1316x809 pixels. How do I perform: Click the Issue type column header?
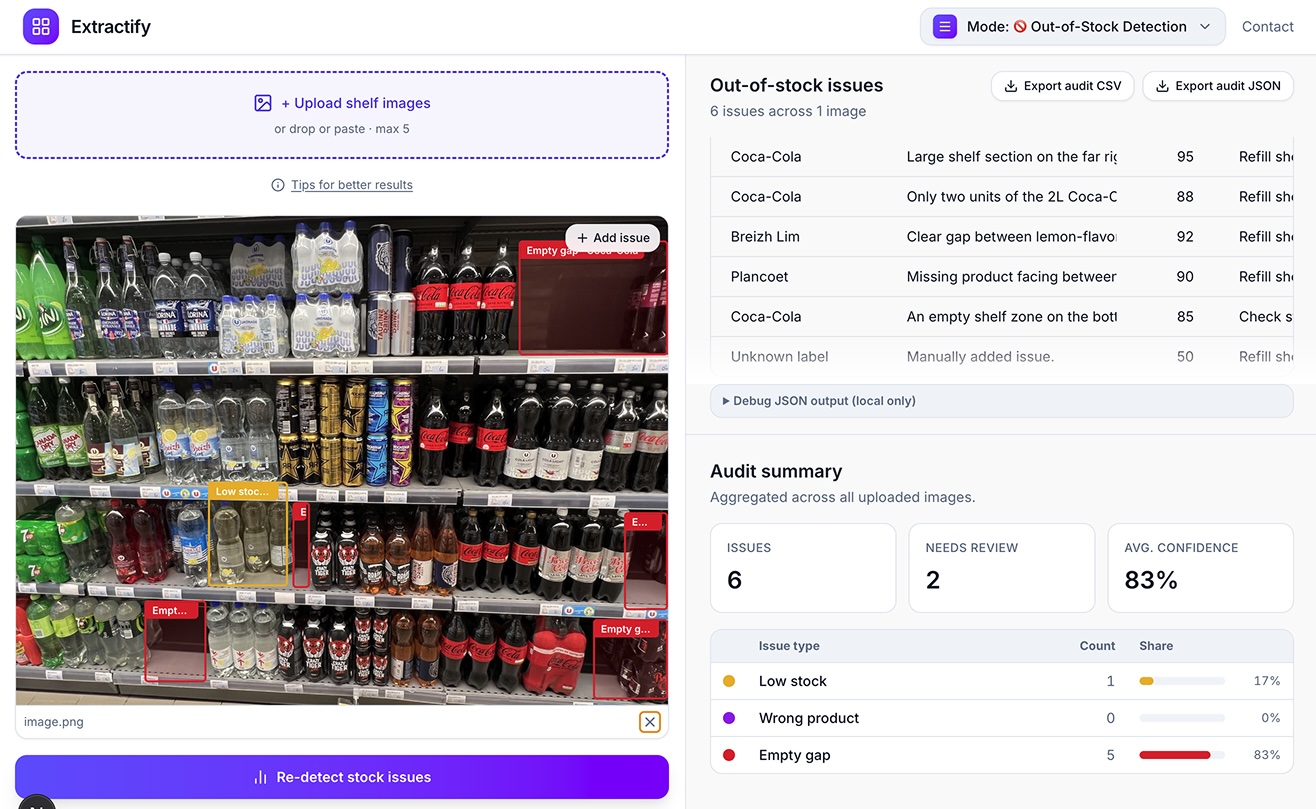pyautogui.click(x=789, y=646)
